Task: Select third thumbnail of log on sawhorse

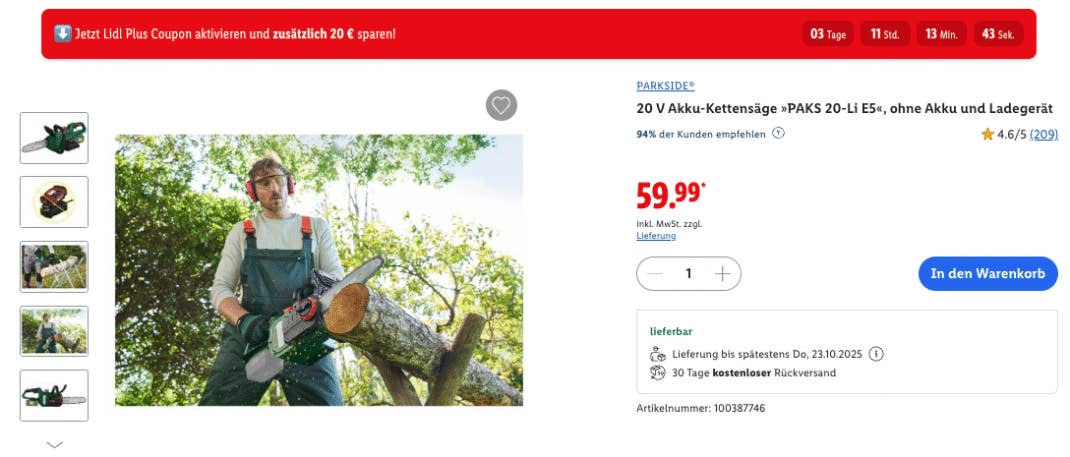Action: (x=54, y=266)
